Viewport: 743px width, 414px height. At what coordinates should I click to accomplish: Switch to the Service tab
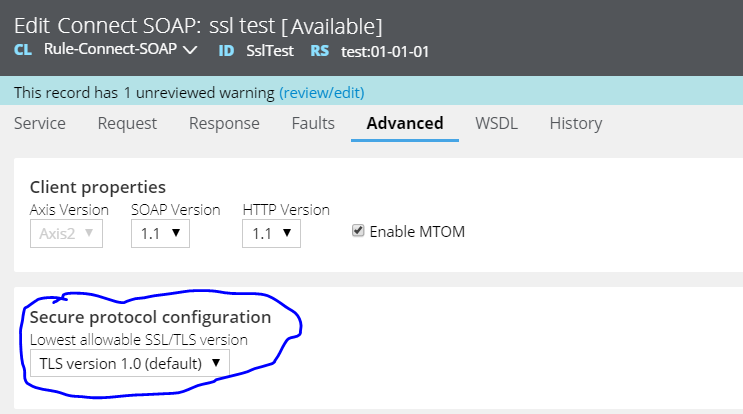click(x=40, y=123)
